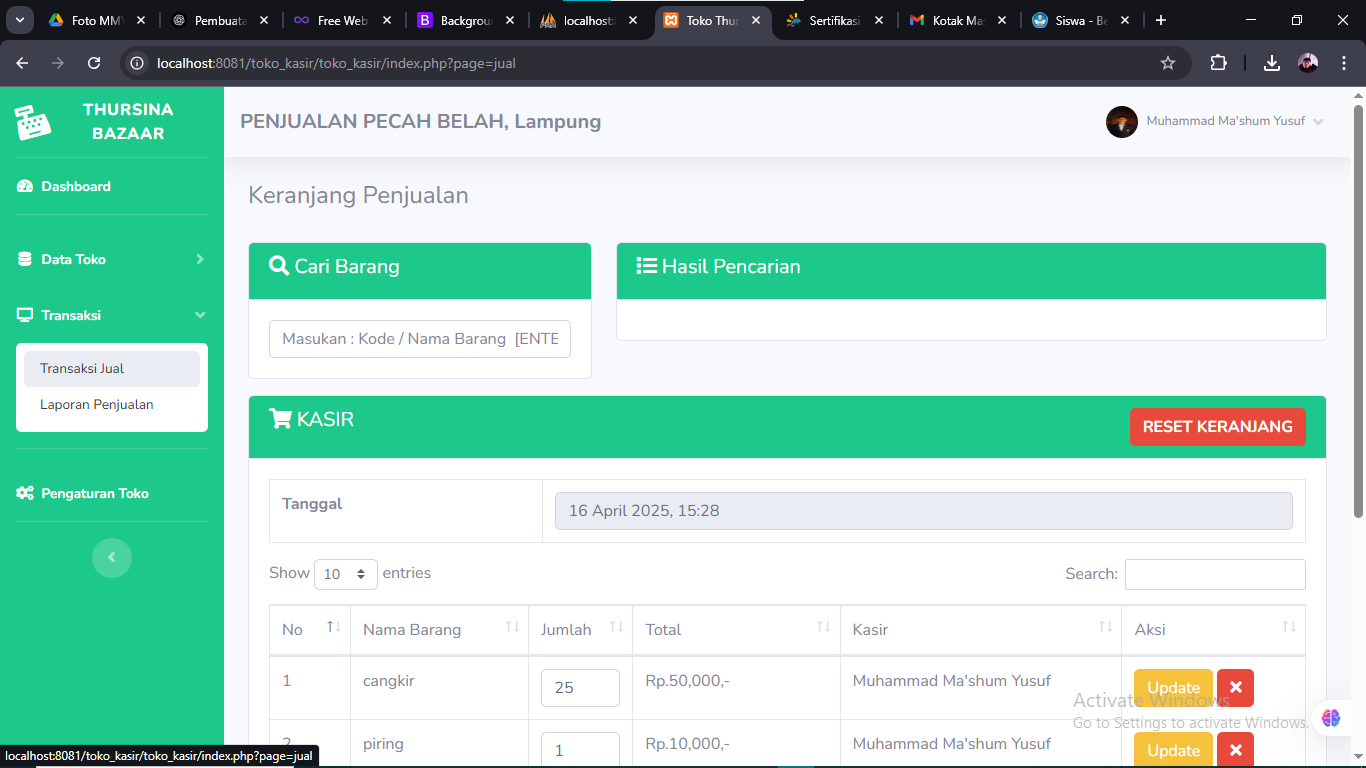Sort table by the No column
The width and height of the screenshot is (1366, 768).
(310, 629)
